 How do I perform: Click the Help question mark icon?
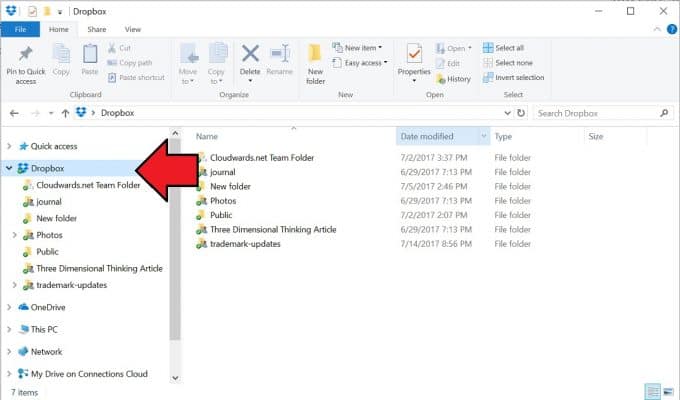[672, 30]
